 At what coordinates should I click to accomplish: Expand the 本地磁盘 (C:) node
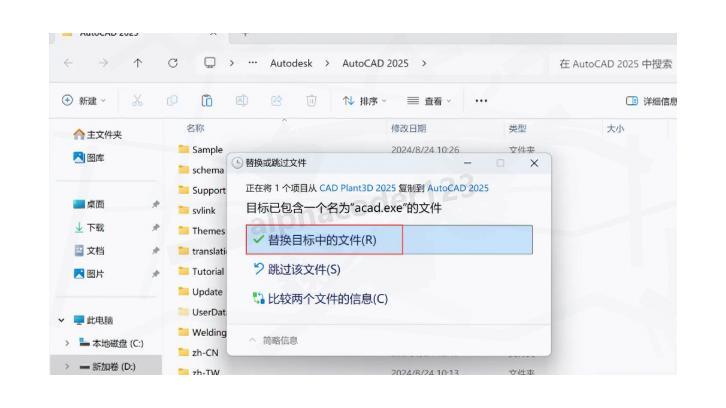point(67,343)
